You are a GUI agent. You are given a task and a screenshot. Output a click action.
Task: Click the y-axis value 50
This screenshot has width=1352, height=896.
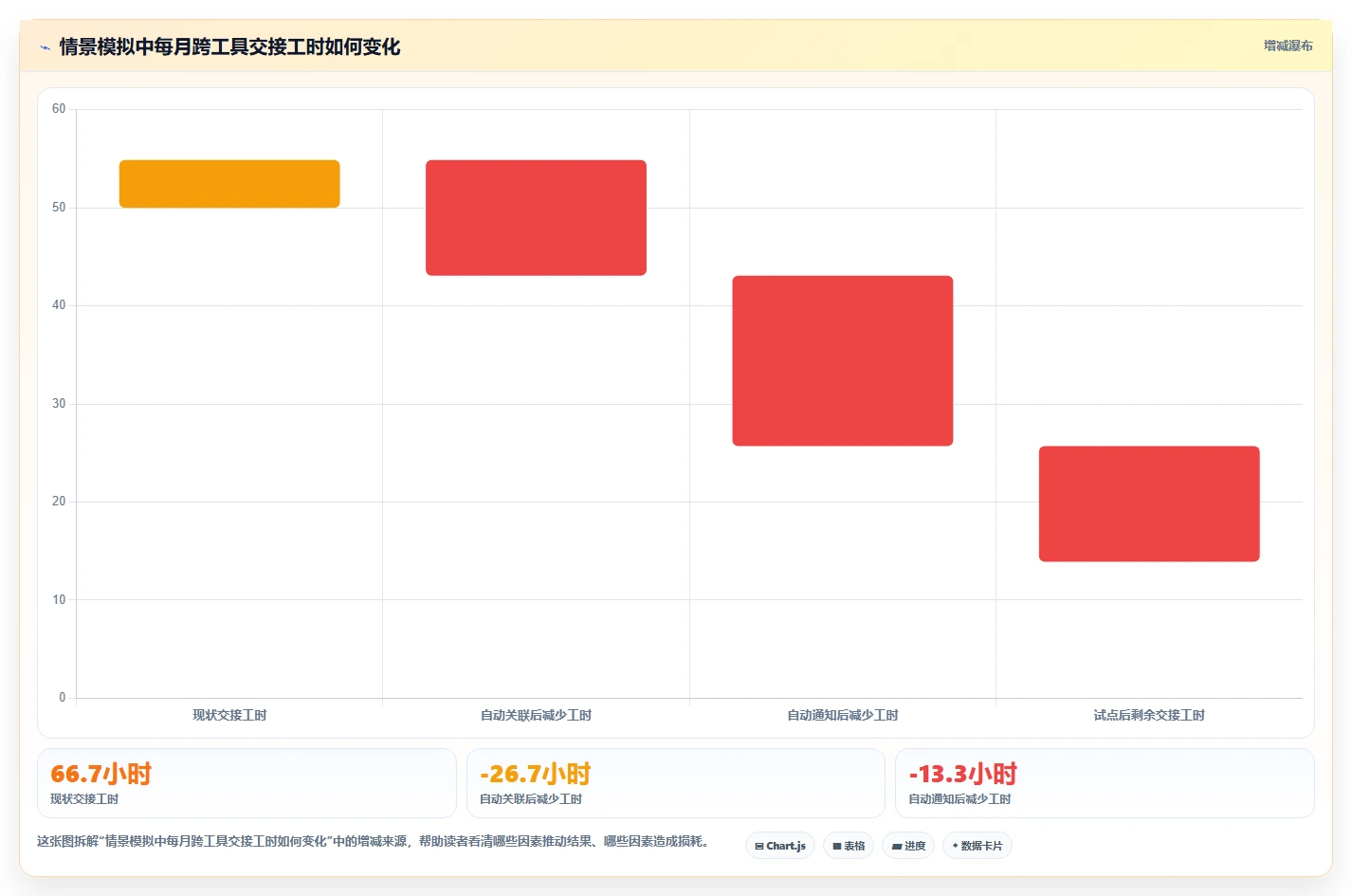[x=59, y=208]
